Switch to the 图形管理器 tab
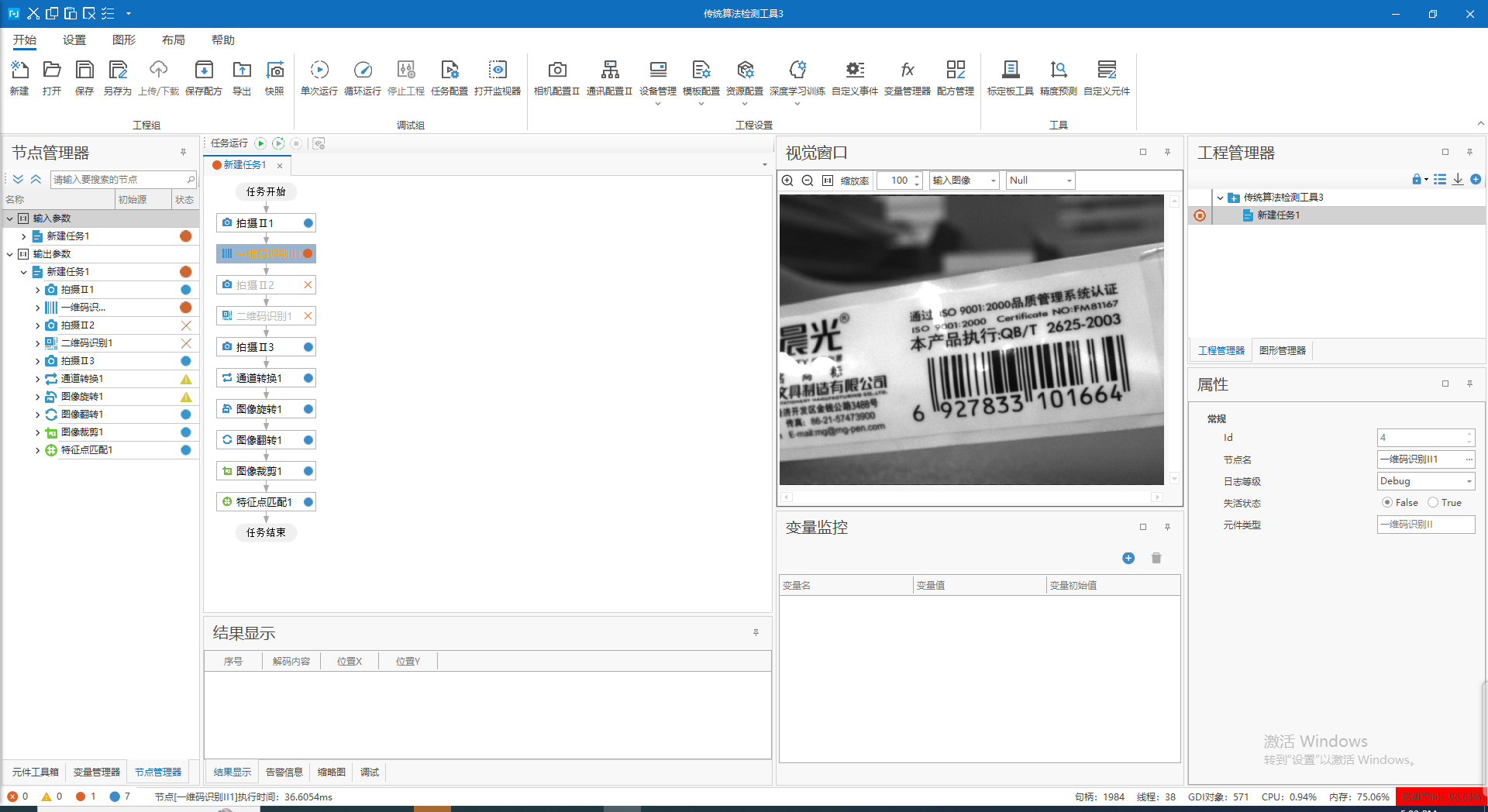Screen dimensions: 1488x812 [1283, 351]
